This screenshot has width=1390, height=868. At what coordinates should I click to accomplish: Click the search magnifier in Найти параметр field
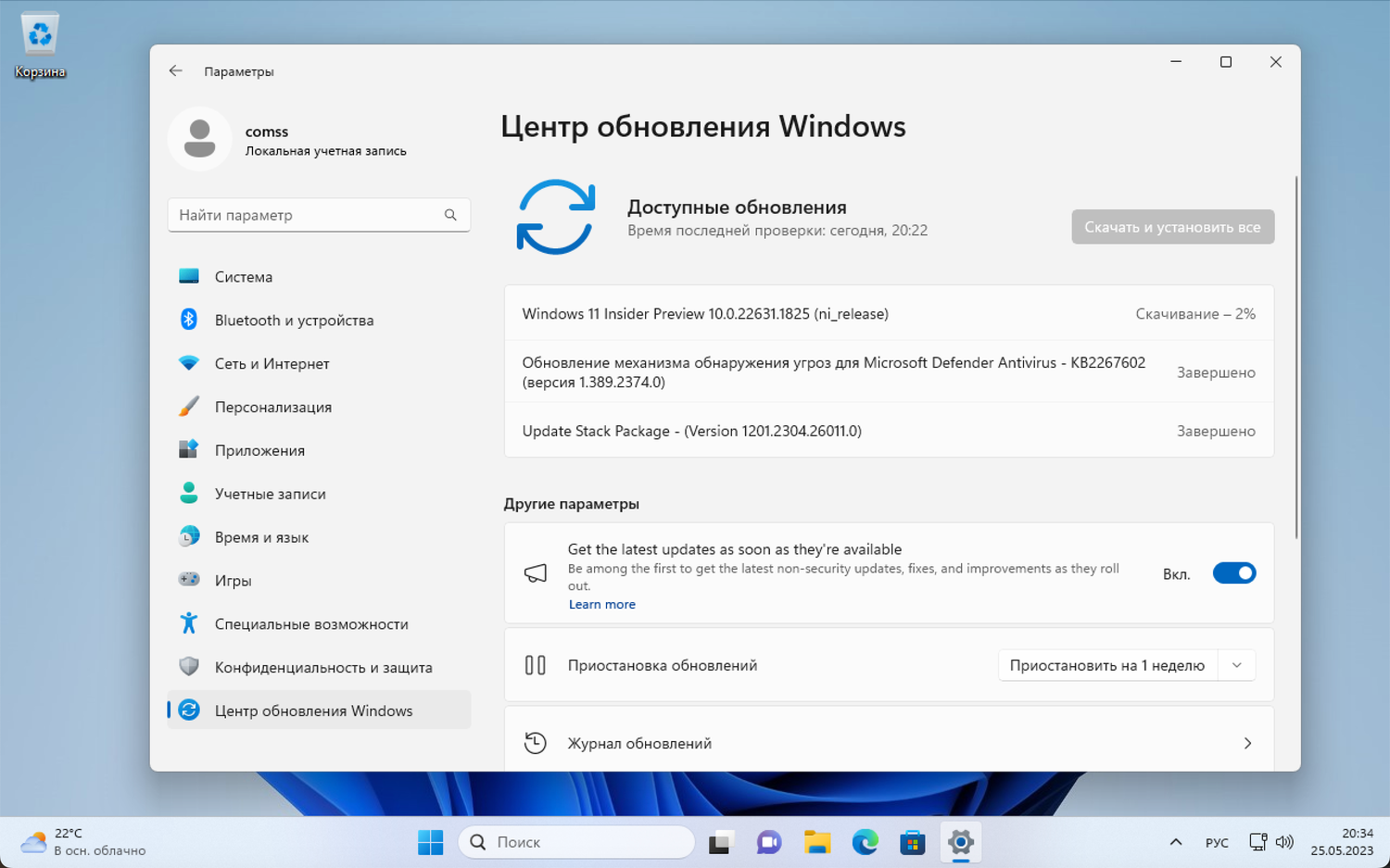pos(450,215)
